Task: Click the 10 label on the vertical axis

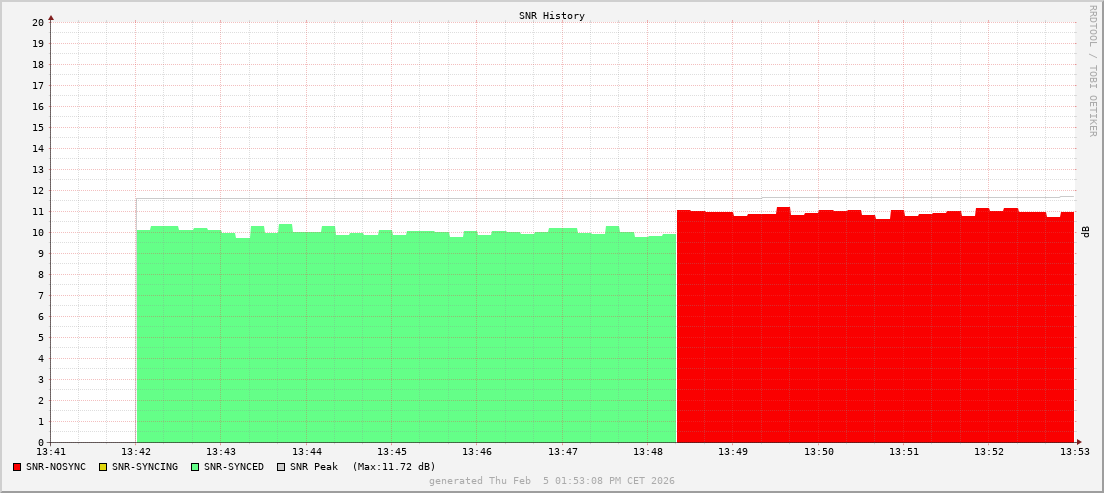Action: point(37,232)
